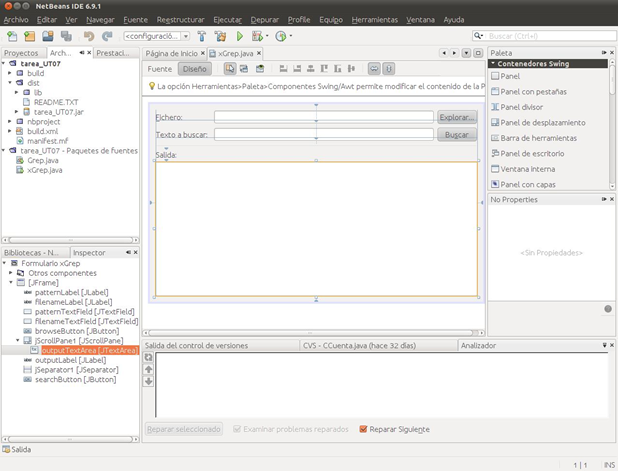Switch to the Página de Inicio tab
The height and width of the screenshot is (471, 618).
(x=172, y=53)
